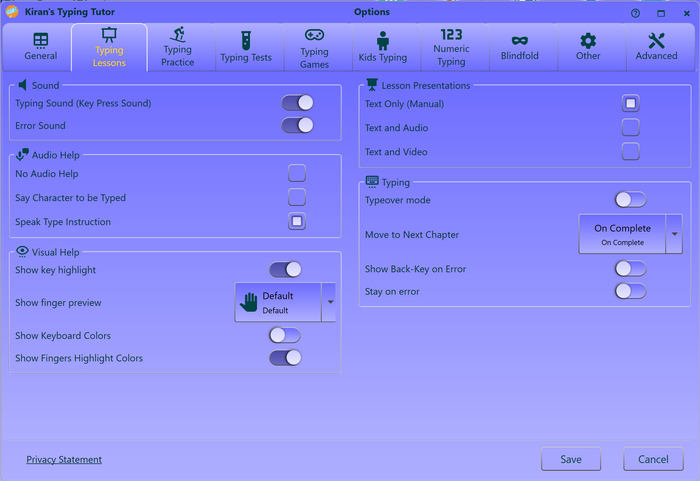
Task: Click the Audio Help microphone icon
Action: pyautogui.click(x=22, y=155)
